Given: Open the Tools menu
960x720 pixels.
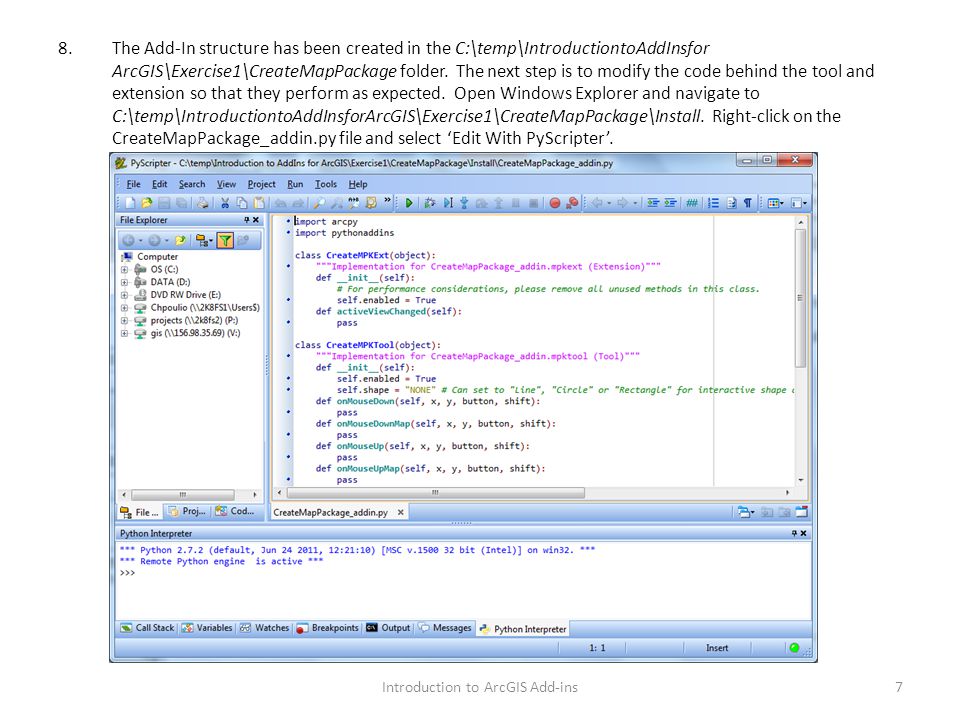Looking at the screenshot, I should (x=326, y=184).
